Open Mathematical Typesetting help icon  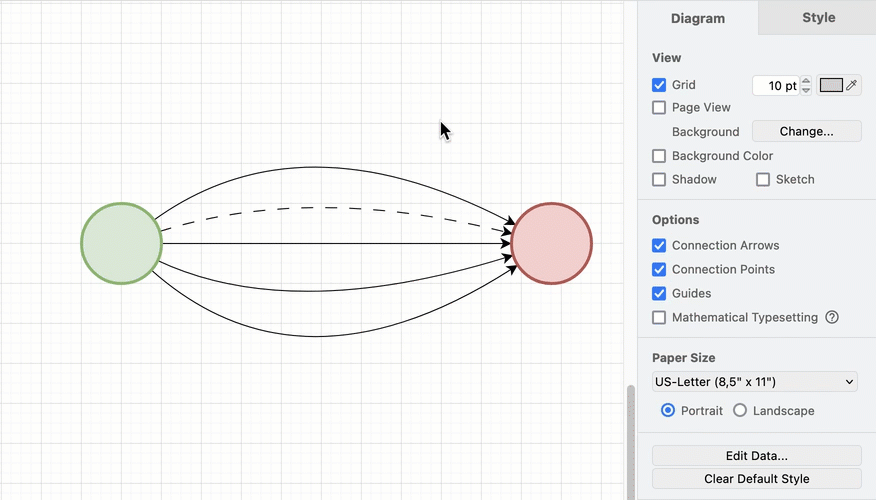(x=832, y=317)
